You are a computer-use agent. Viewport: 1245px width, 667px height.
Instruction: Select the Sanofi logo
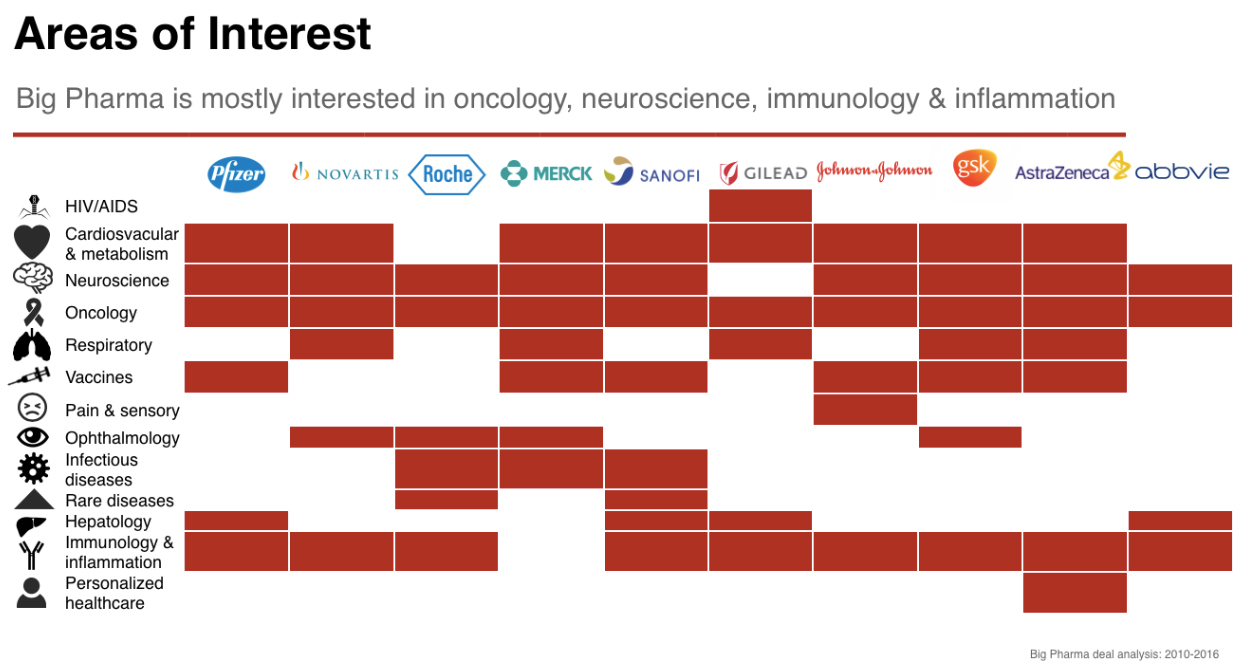(651, 172)
